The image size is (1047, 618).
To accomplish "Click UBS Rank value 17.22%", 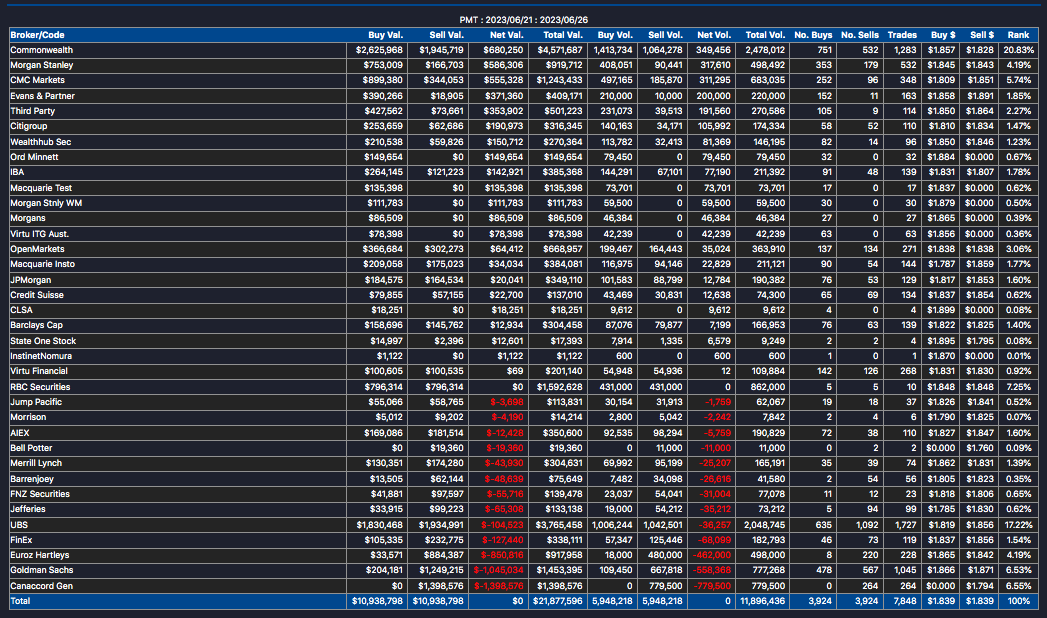I will 1018,525.
